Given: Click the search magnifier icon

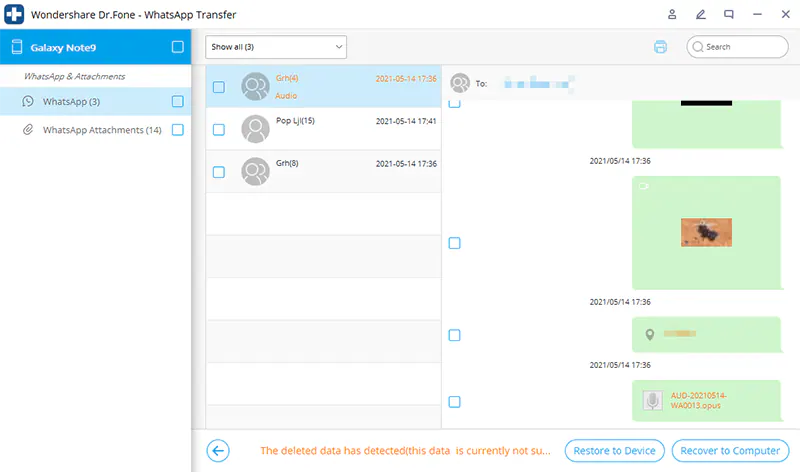Looking at the screenshot, I should pyautogui.click(x=697, y=46).
